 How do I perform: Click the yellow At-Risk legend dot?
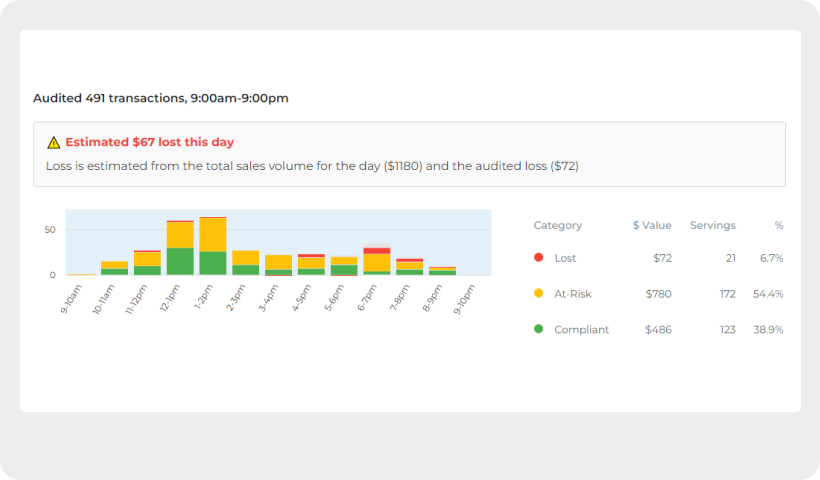coord(538,293)
